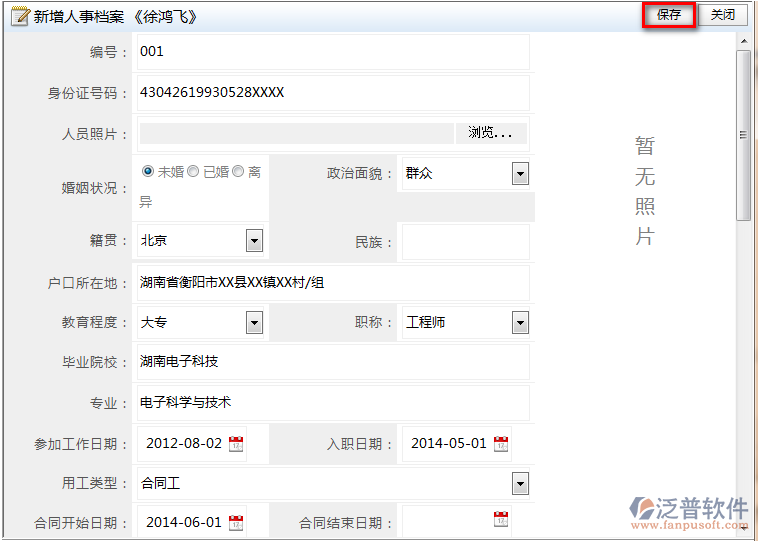Open calendar for 合同结束日期
Image resolution: width=759 pixels, height=541 pixels.
coord(501,519)
